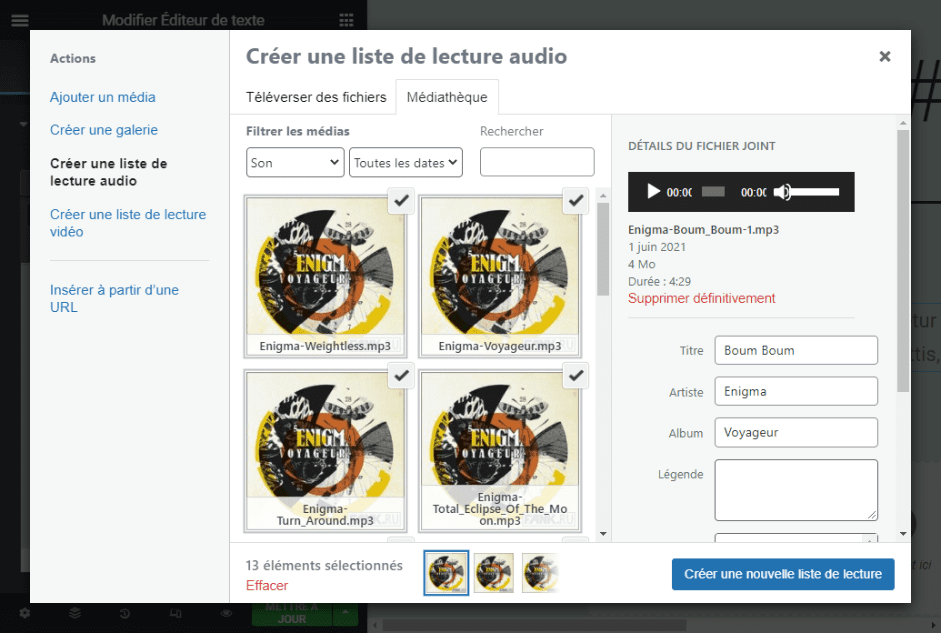Image resolution: width=941 pixels, height=633 pixels.
Task: Switch to responsive mode via device icon
Action: pos(177,613)
